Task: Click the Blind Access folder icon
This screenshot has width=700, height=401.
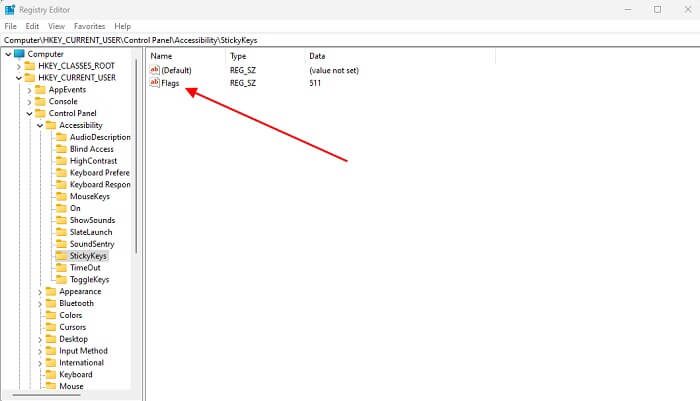Action: click(61, 149)
